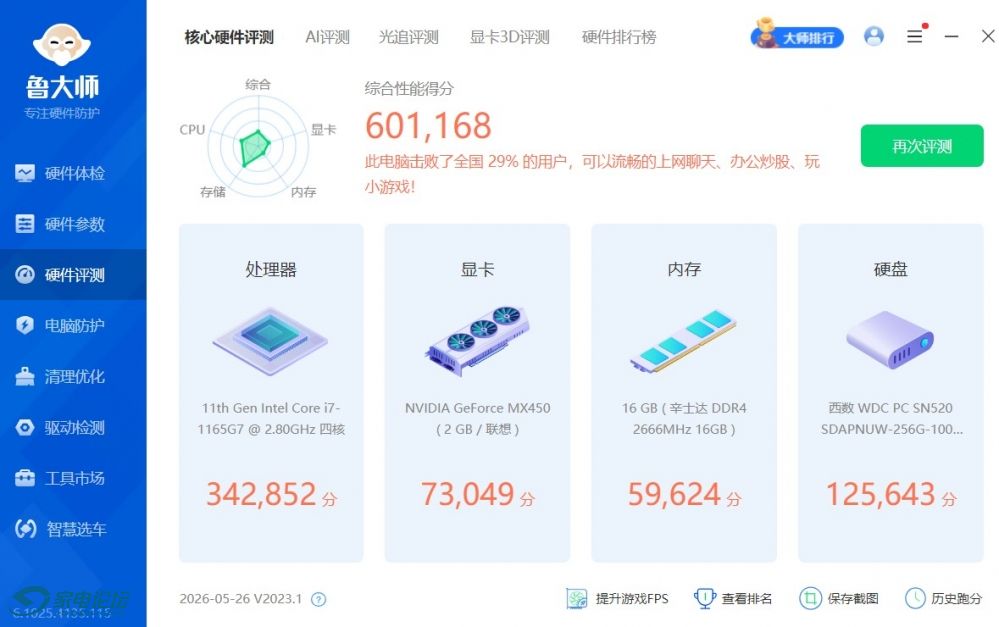Open 硬件参数 in the sidebar
Image resolution: width=999 pixels, height=627 pixels.
73,224
